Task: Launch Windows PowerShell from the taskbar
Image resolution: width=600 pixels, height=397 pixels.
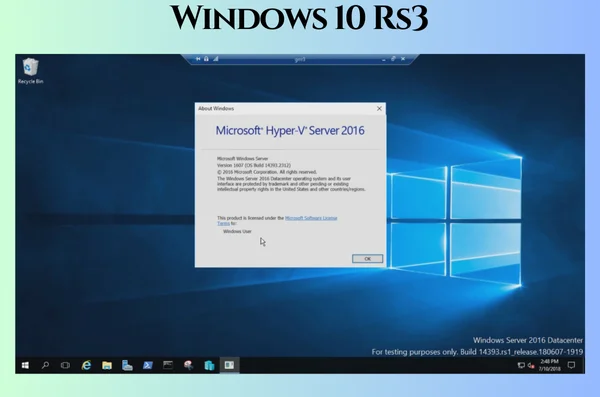Action: (x=148, y=365)
